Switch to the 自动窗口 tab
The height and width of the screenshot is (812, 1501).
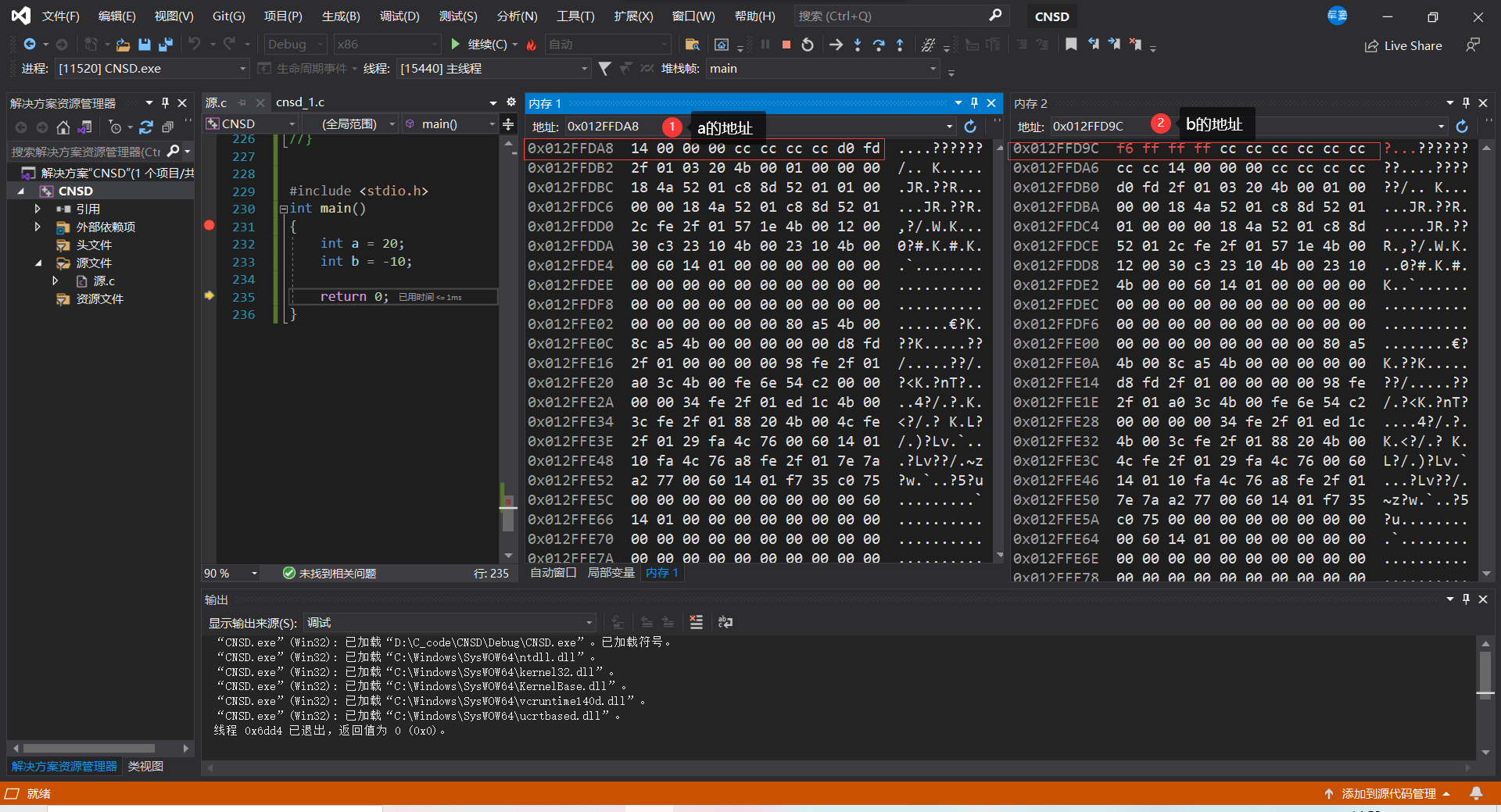553,573
